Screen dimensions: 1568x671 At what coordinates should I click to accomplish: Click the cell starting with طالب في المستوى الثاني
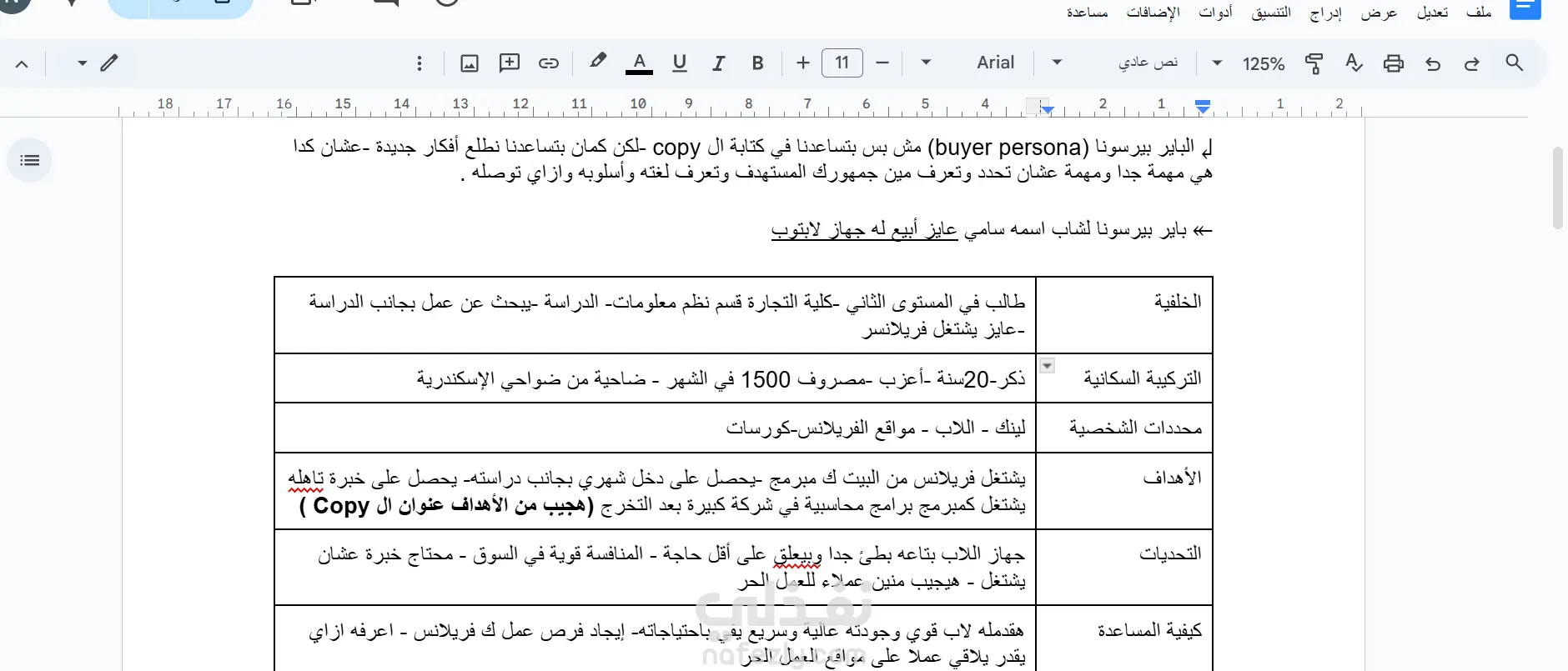click(x=655, y=315)
